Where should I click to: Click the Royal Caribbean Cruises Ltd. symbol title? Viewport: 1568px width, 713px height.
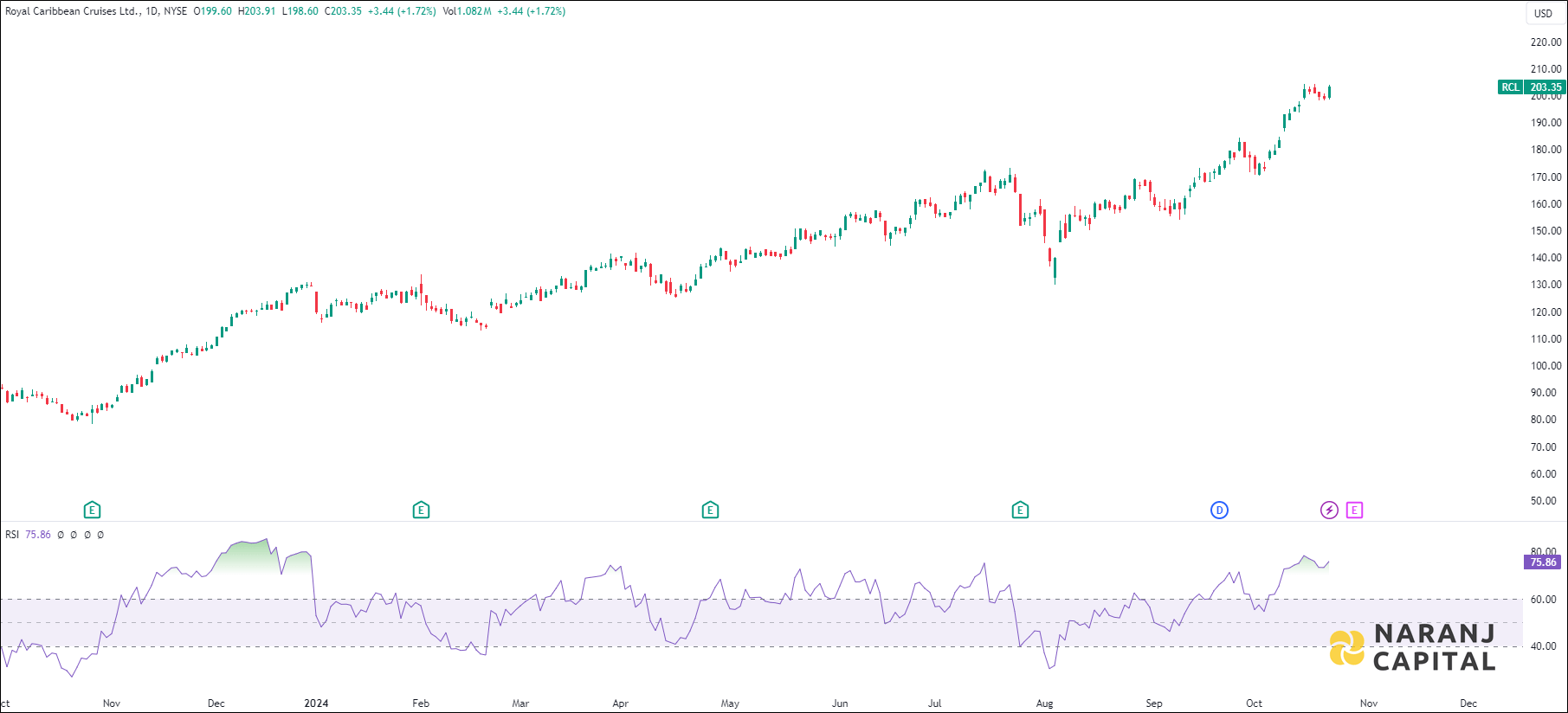pyautogui.click(x=72, y=11)
